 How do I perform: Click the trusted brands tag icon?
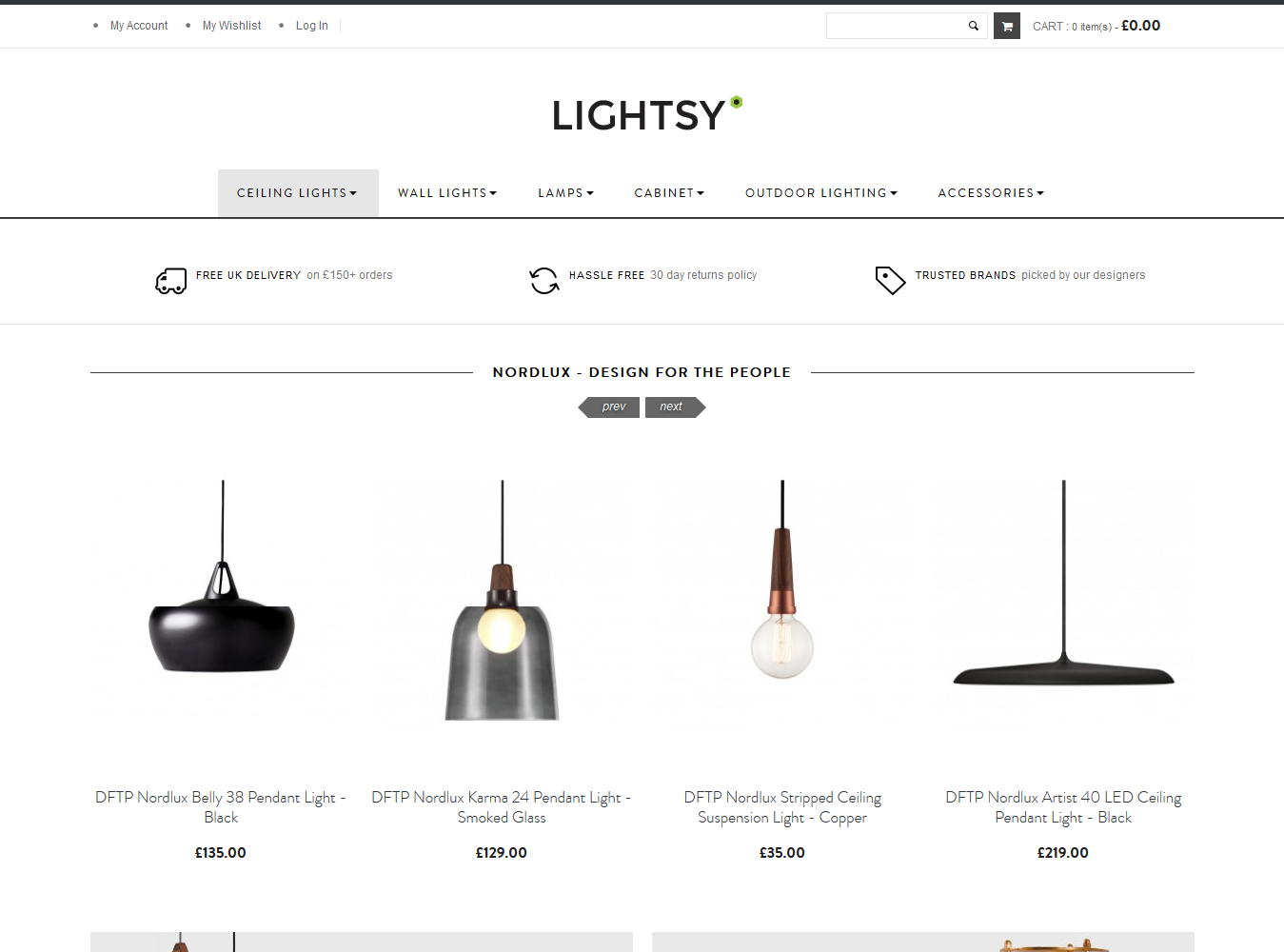pos(890,280)
